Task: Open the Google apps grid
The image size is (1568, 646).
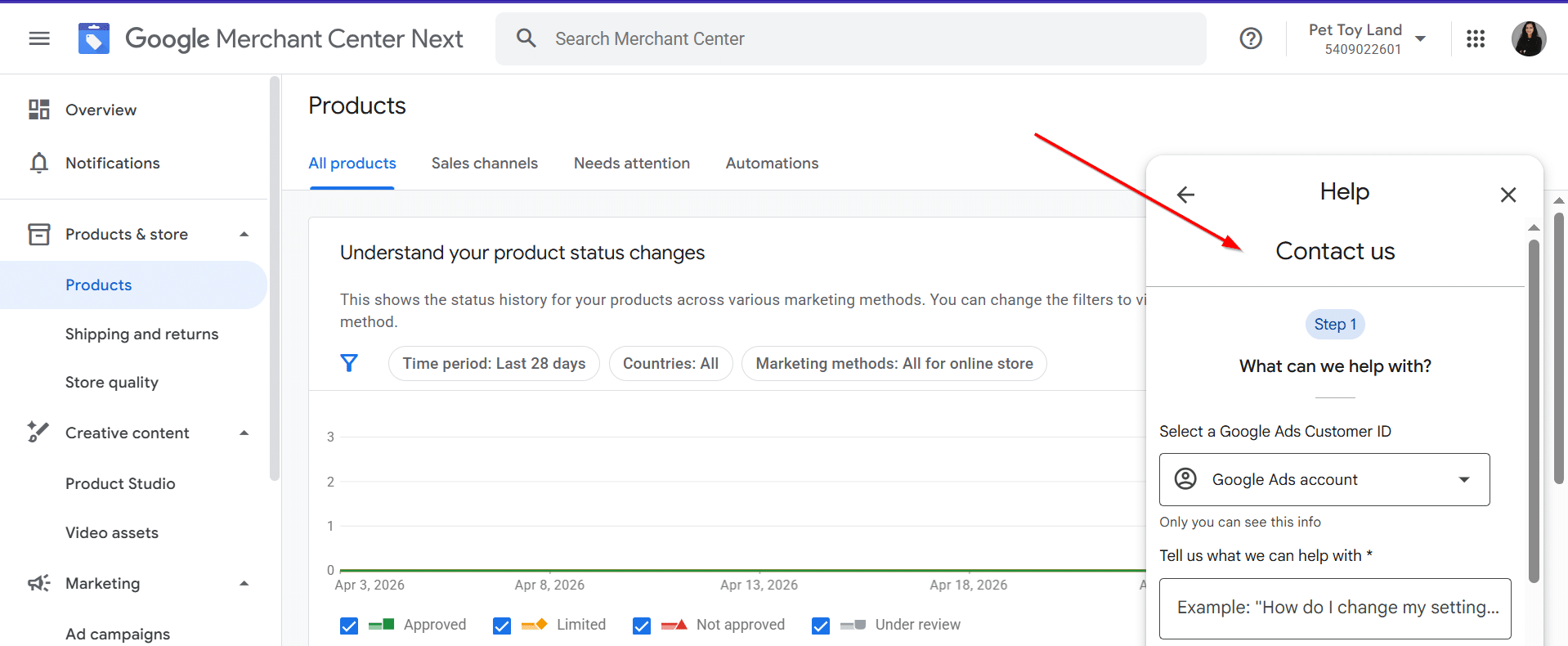Action: point(1475,38)
